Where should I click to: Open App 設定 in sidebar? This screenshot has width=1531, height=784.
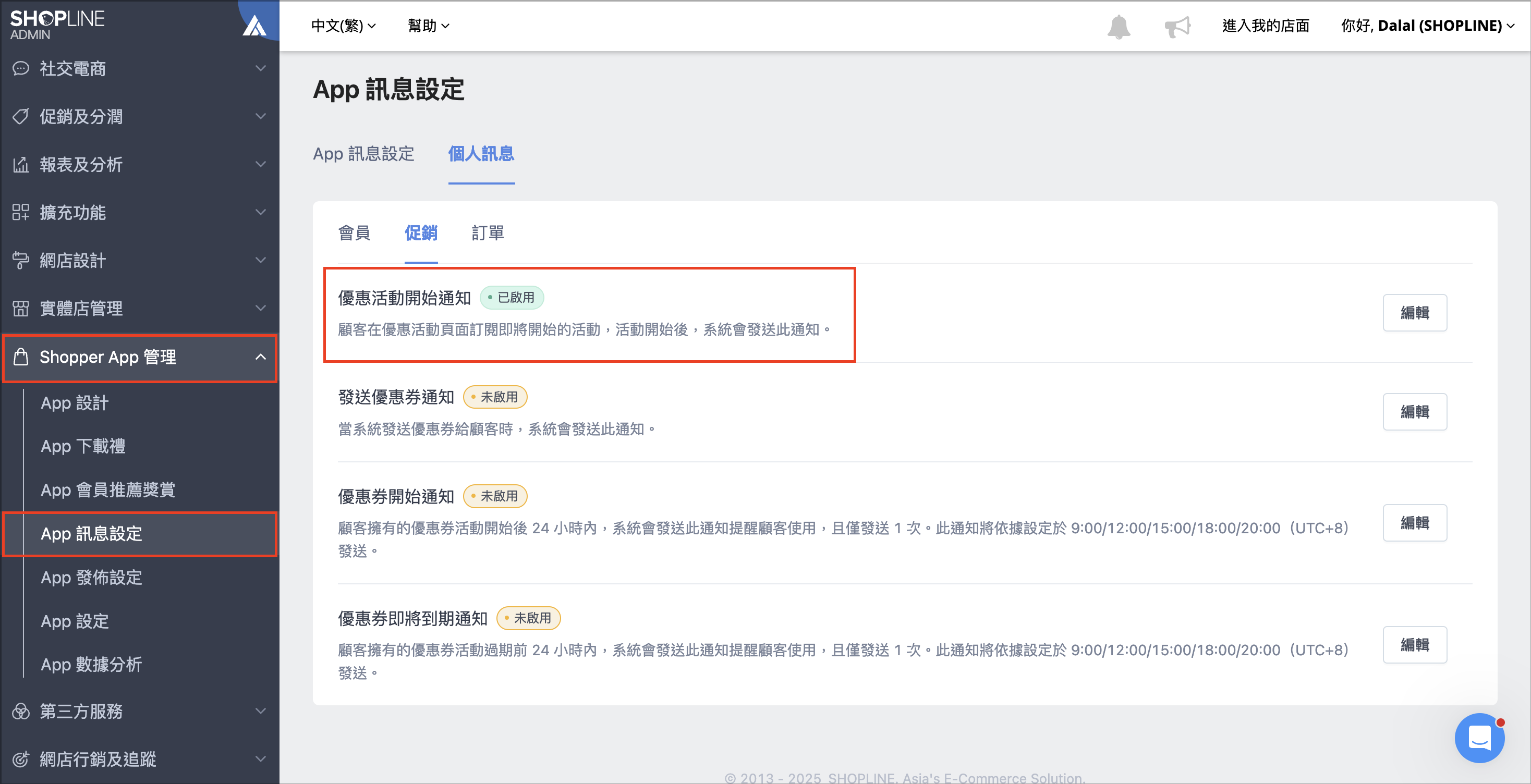(75, 621)
